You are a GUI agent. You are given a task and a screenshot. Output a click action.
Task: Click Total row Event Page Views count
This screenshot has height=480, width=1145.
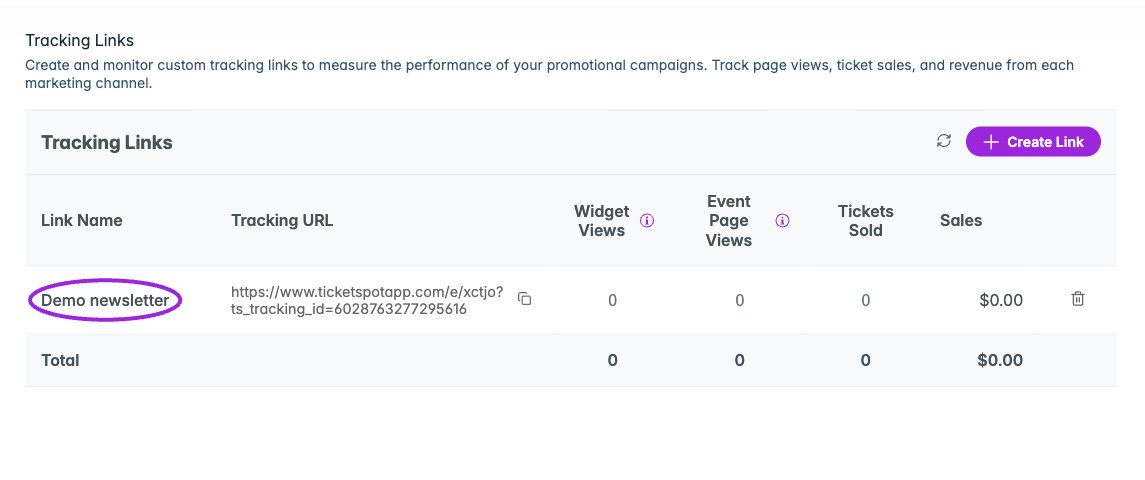click(x=740, y=360)
